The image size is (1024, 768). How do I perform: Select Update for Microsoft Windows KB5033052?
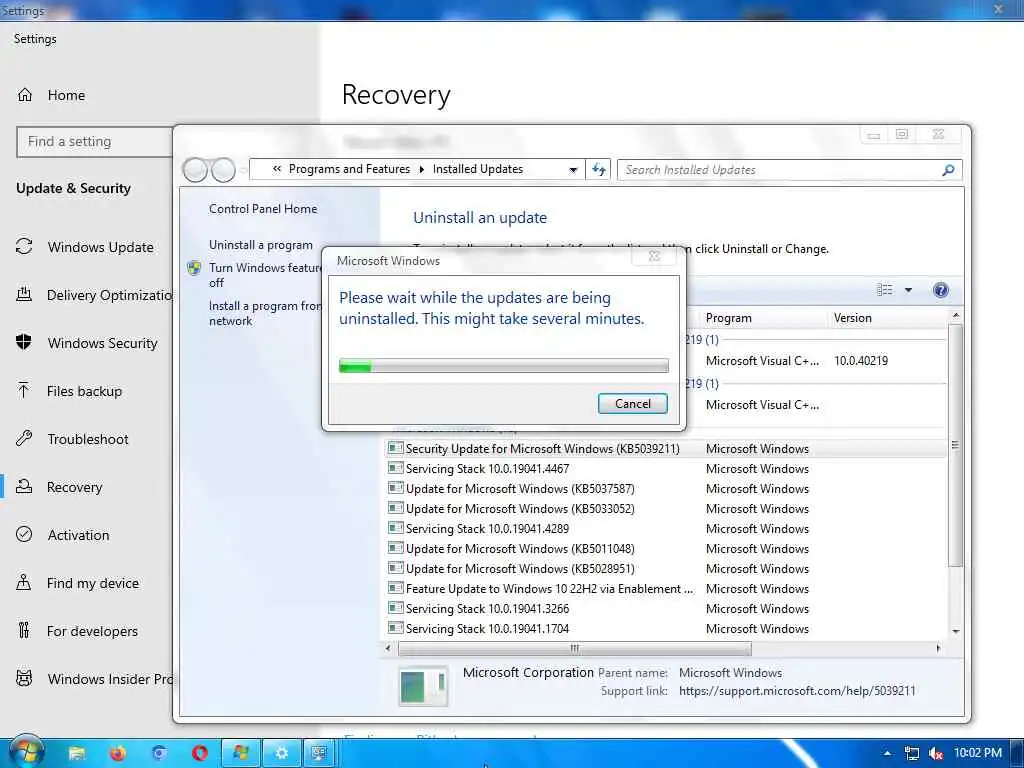666,509
